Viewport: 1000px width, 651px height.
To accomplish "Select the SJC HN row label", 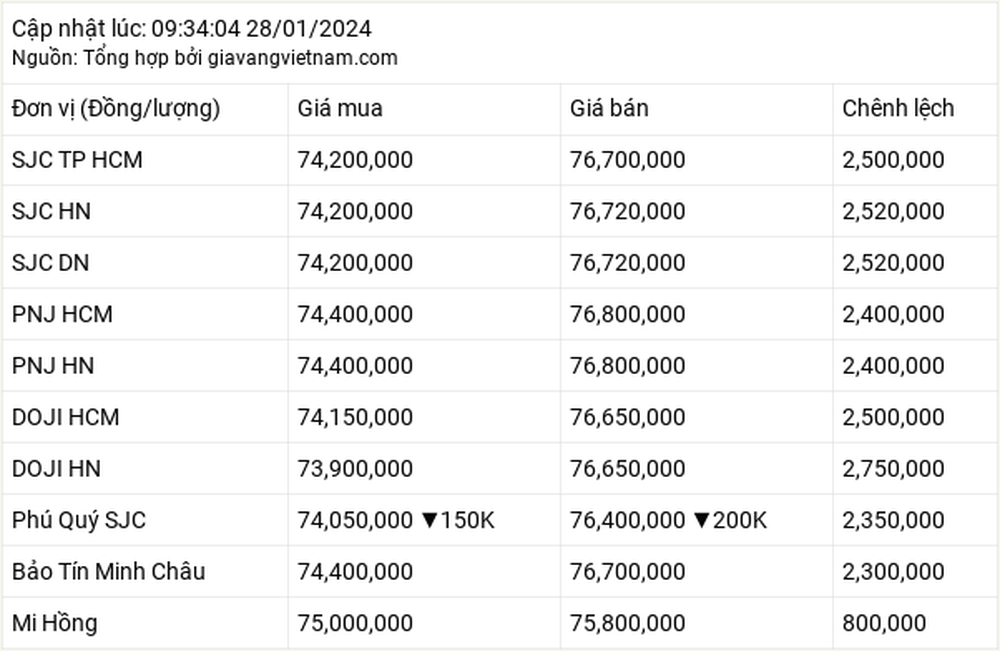I will tap(51, 212).
